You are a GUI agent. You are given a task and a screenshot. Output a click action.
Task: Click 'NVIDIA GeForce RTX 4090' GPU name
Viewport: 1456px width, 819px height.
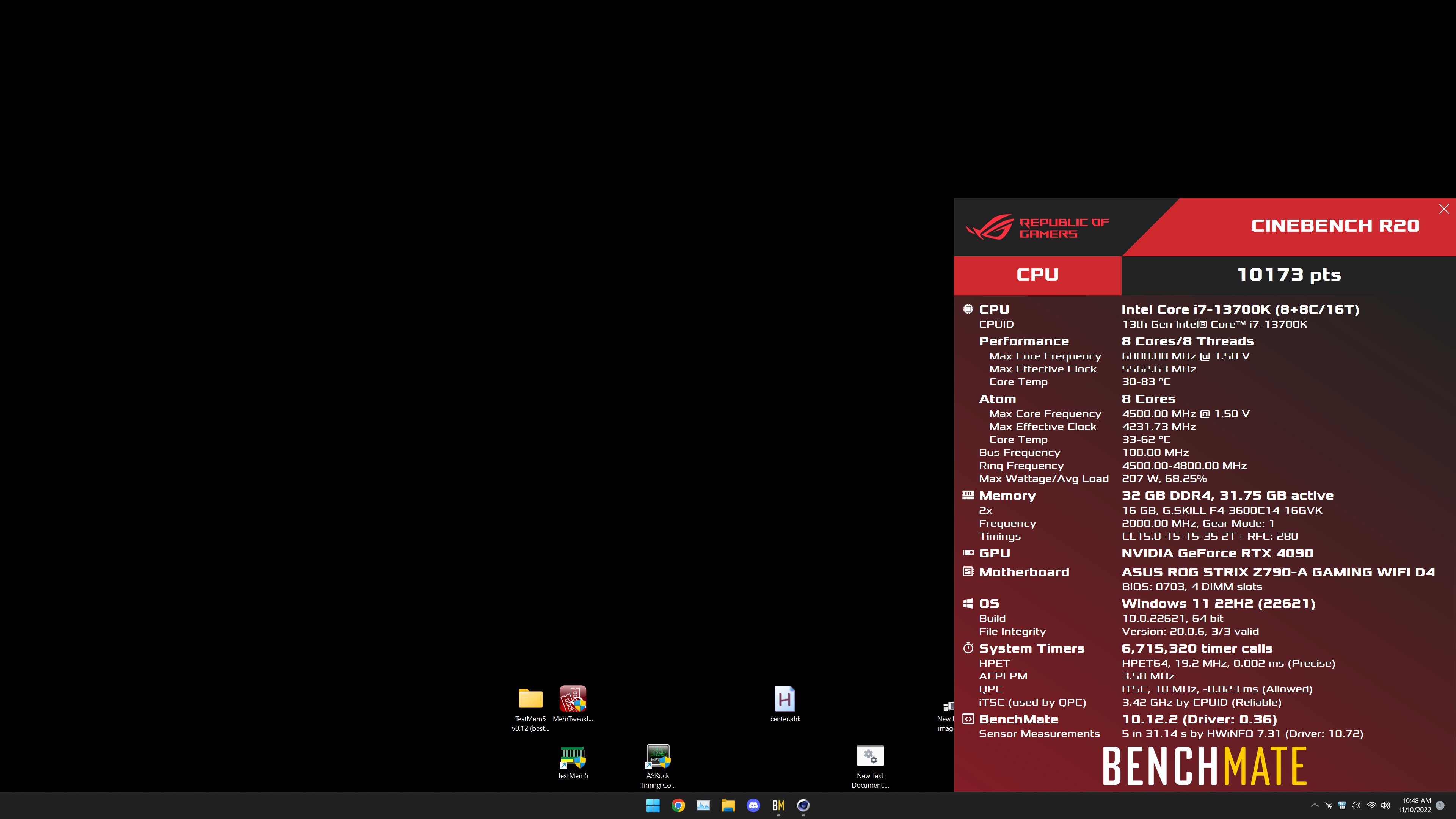pyautogui.click(x=1218, y=553)
